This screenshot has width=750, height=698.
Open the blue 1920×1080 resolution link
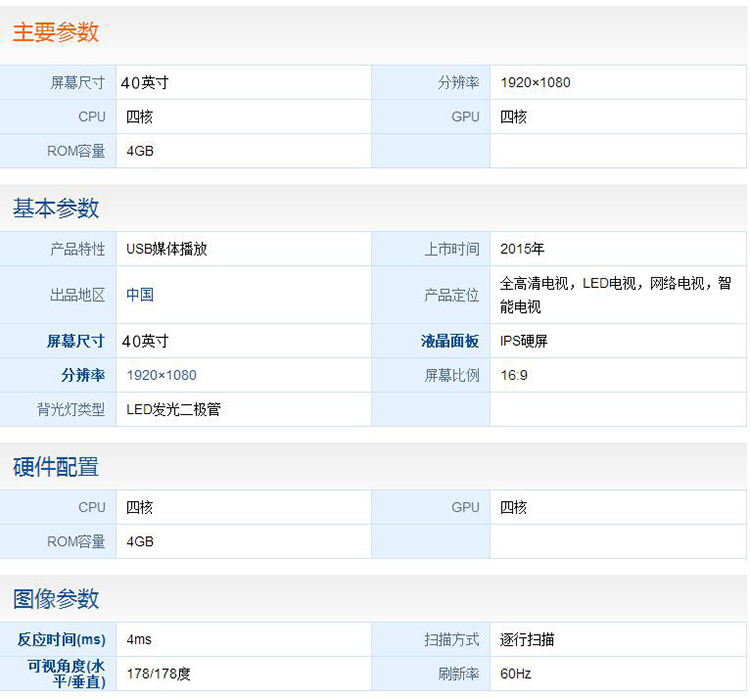click(161, 375)
